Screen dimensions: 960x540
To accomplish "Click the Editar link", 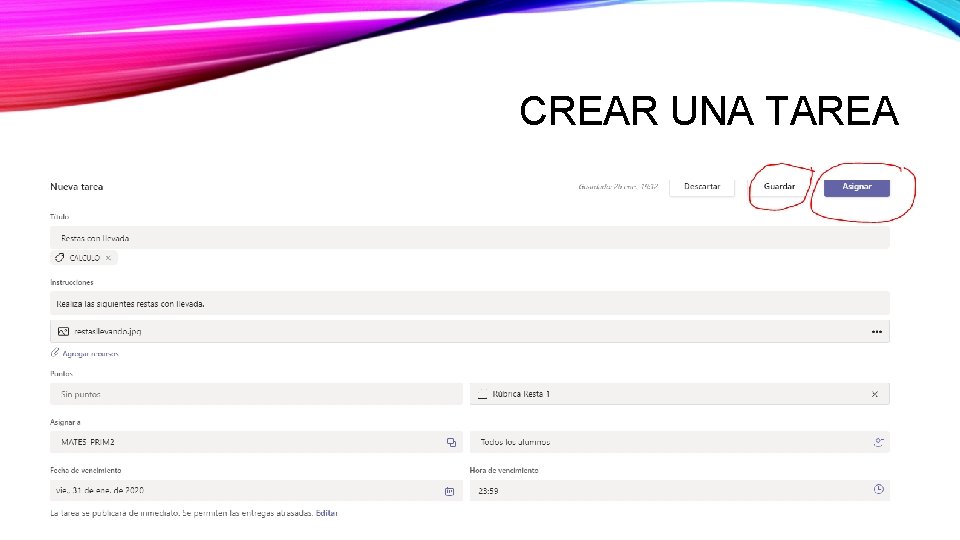I will (x=326, y=513).
